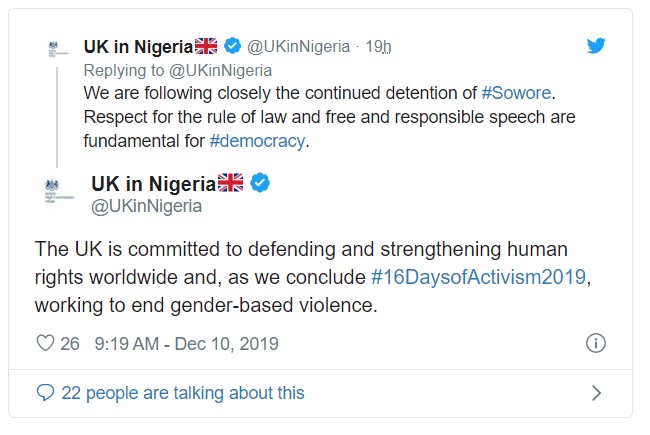
Task: Open the #democracy hashtag
Action: 257,140
